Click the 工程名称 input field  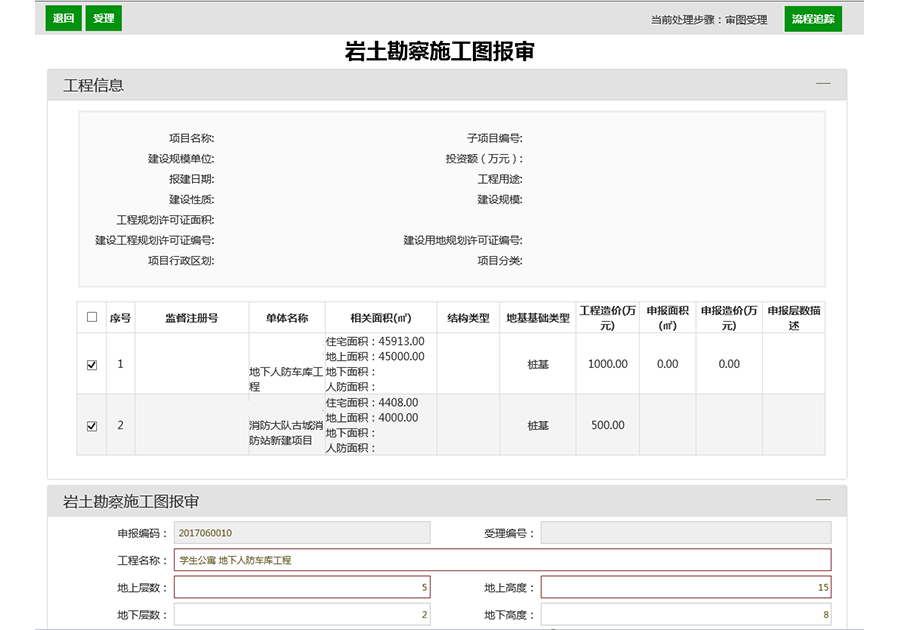click(x=502, y=560)
